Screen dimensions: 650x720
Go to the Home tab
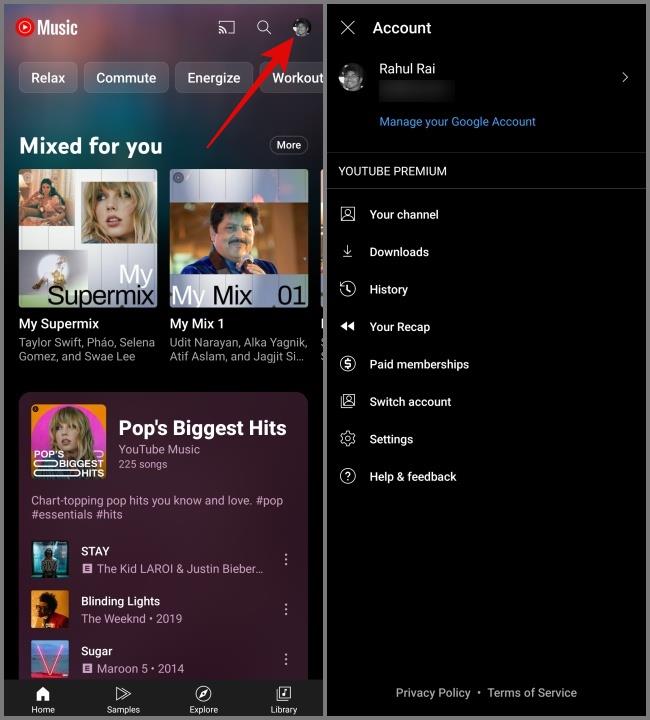pyautogui.click(x=43, y=699)
